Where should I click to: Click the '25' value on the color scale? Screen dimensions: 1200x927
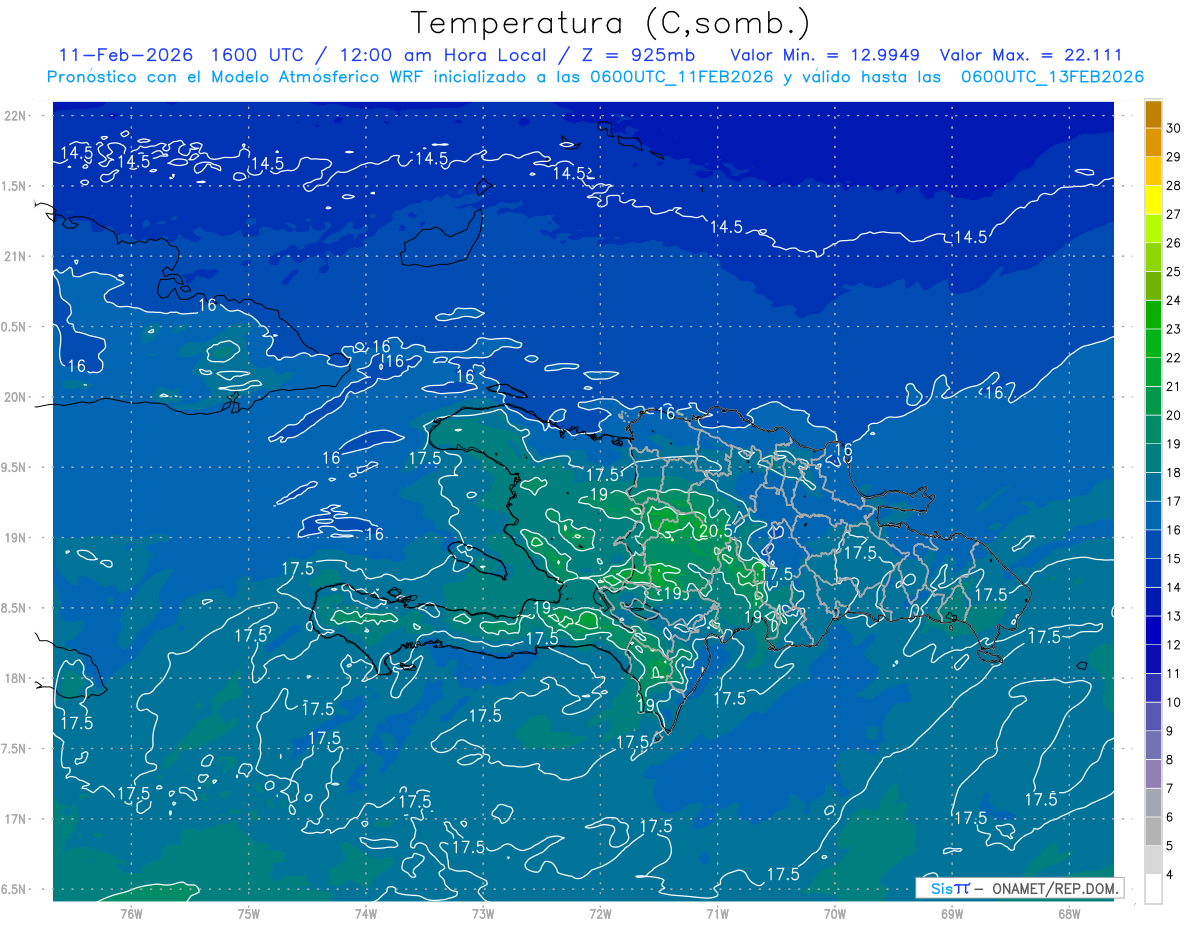tap(1174, 272)
